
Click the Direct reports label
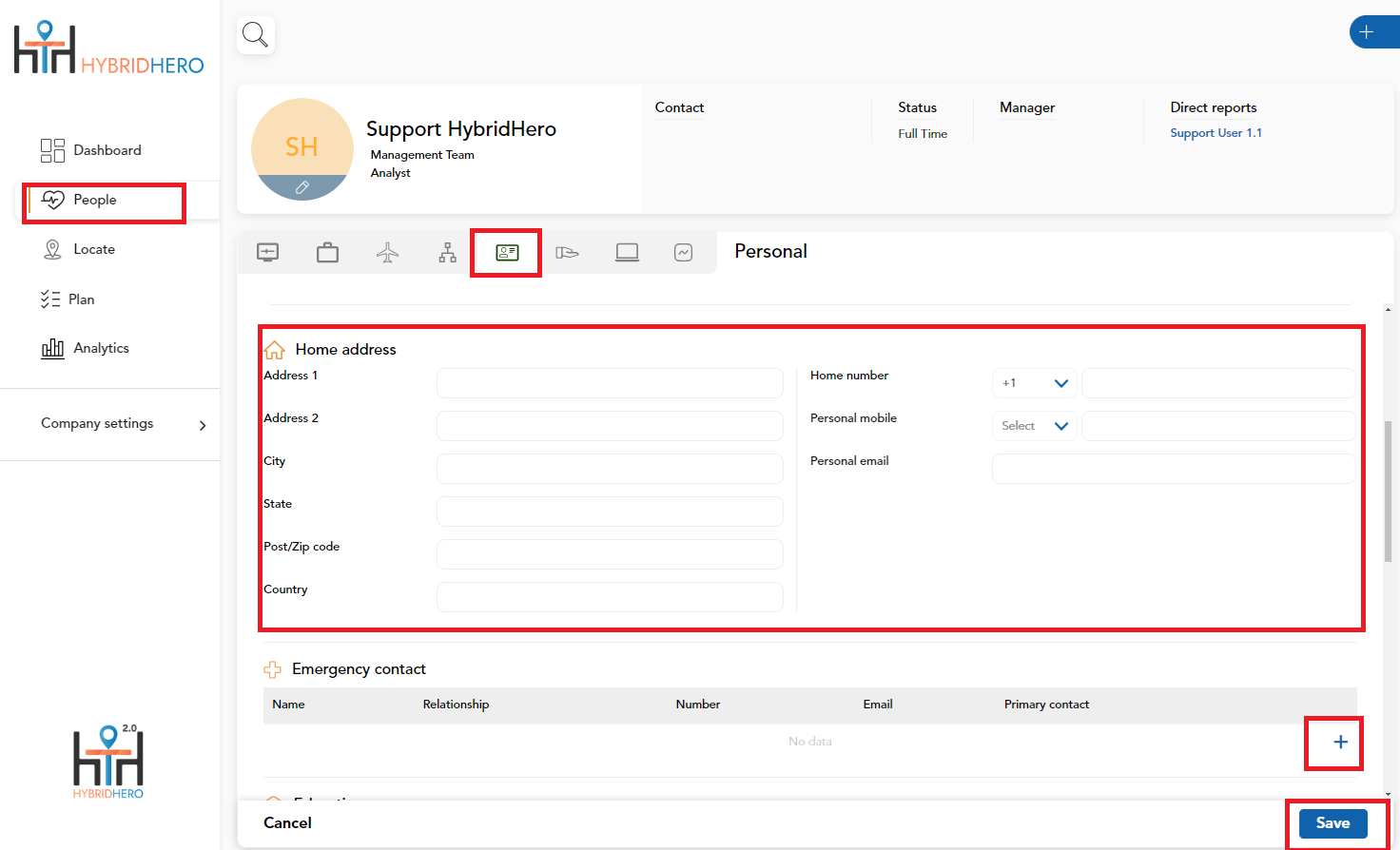(x=1214, y=107)
